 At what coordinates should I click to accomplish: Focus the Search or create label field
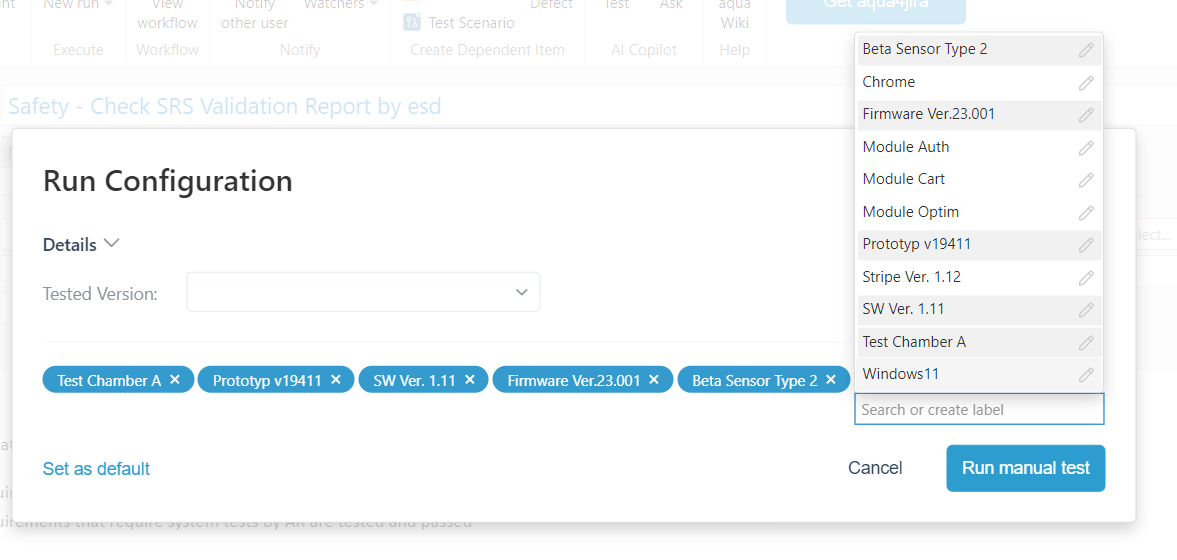(978, 409)
